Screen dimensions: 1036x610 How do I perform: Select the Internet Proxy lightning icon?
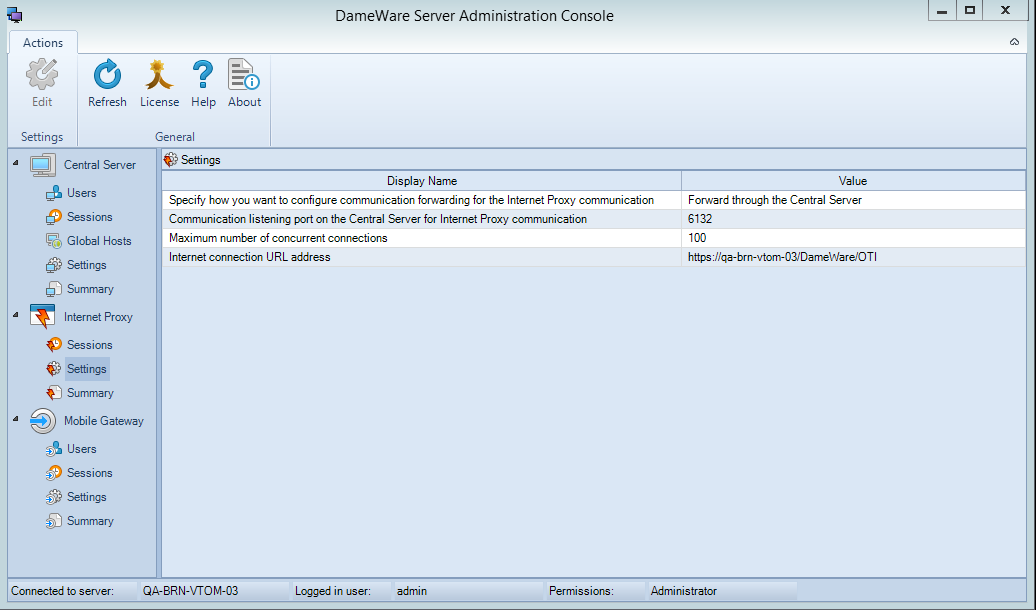pos(43,317)
